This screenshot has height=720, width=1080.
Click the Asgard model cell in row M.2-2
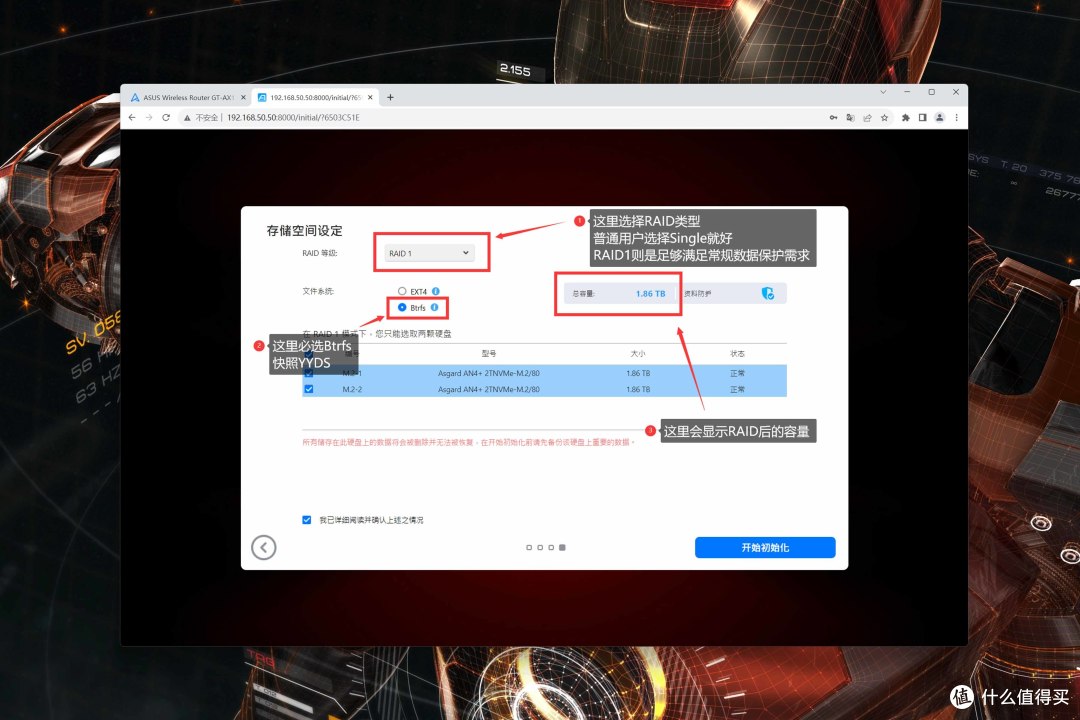point(488,389)
